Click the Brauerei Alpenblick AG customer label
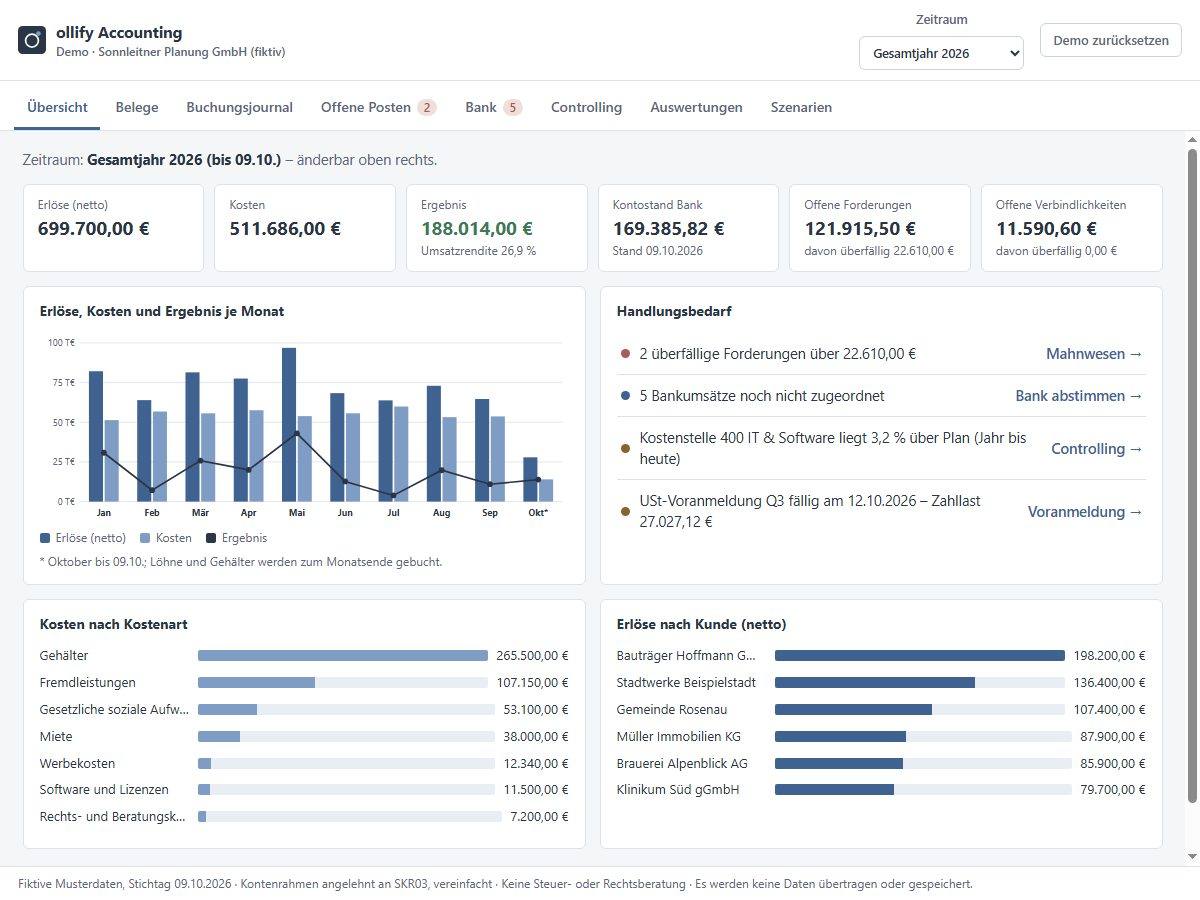Viewport: 1200px width, 900px height. pyautogui.click(x=682, y=763)
